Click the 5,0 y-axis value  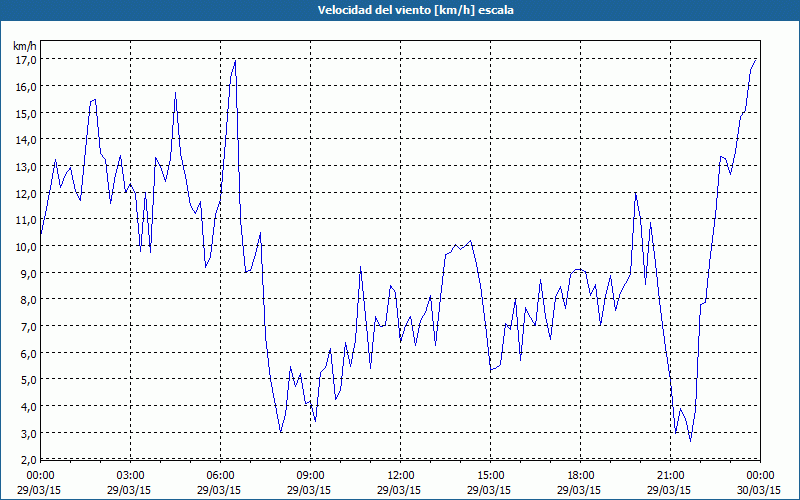tap(29, 381)
